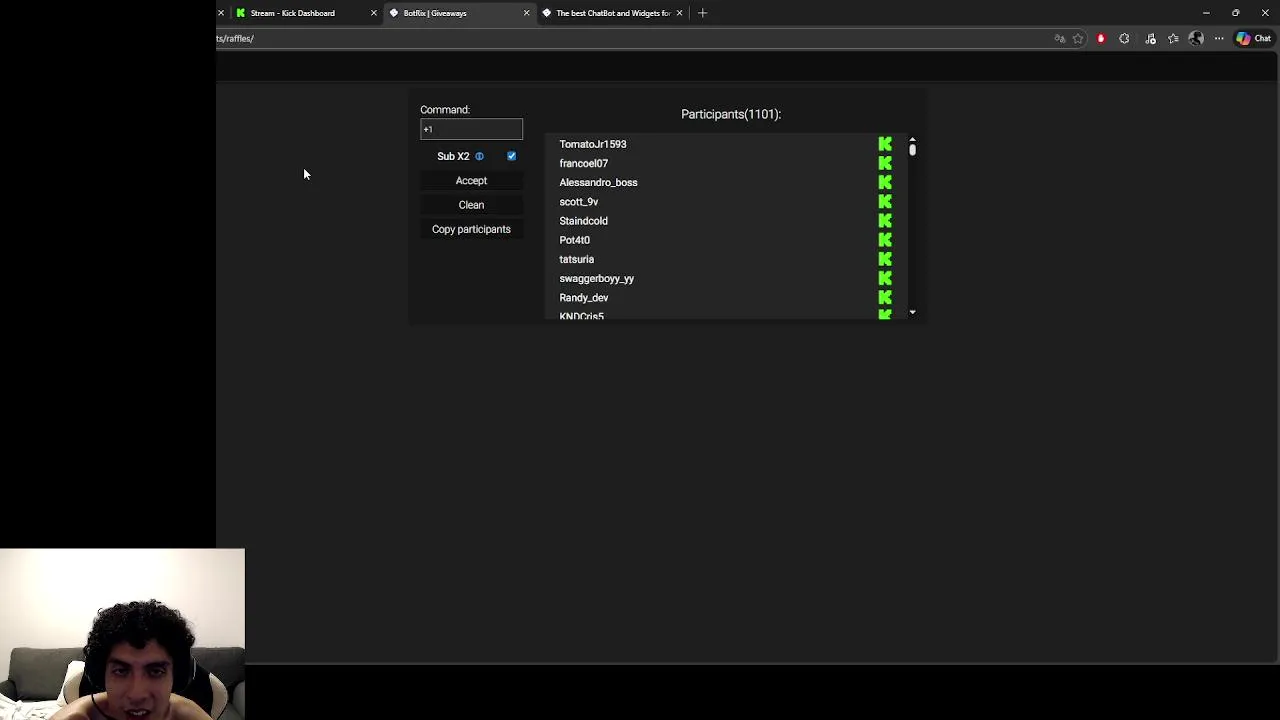The width and height of the screenshot is (1280, 720).
Task: Uncheck the Sub X2 checkbox
Action: [511, 156]
